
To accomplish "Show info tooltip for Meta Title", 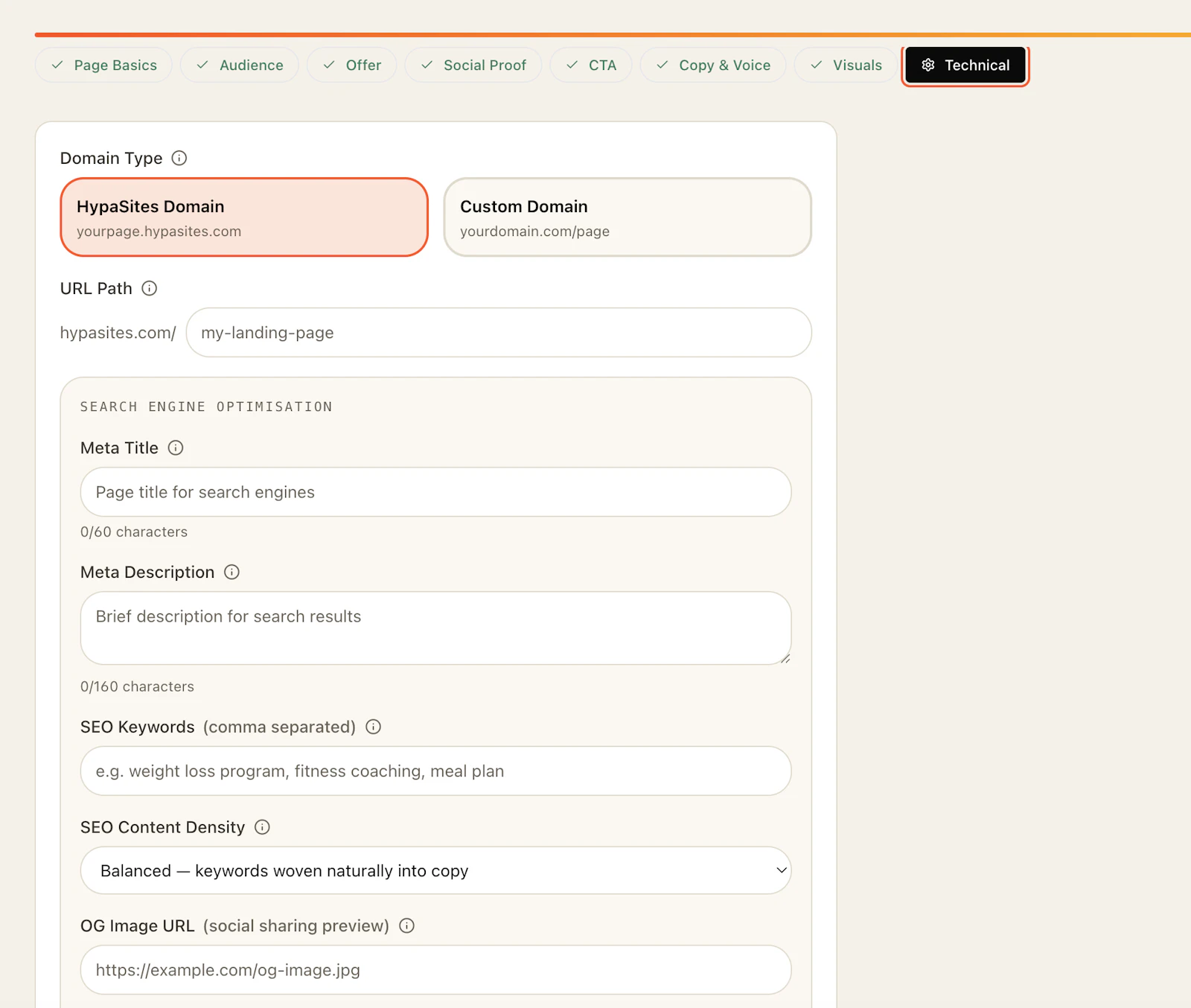I will tap(176, 447).
